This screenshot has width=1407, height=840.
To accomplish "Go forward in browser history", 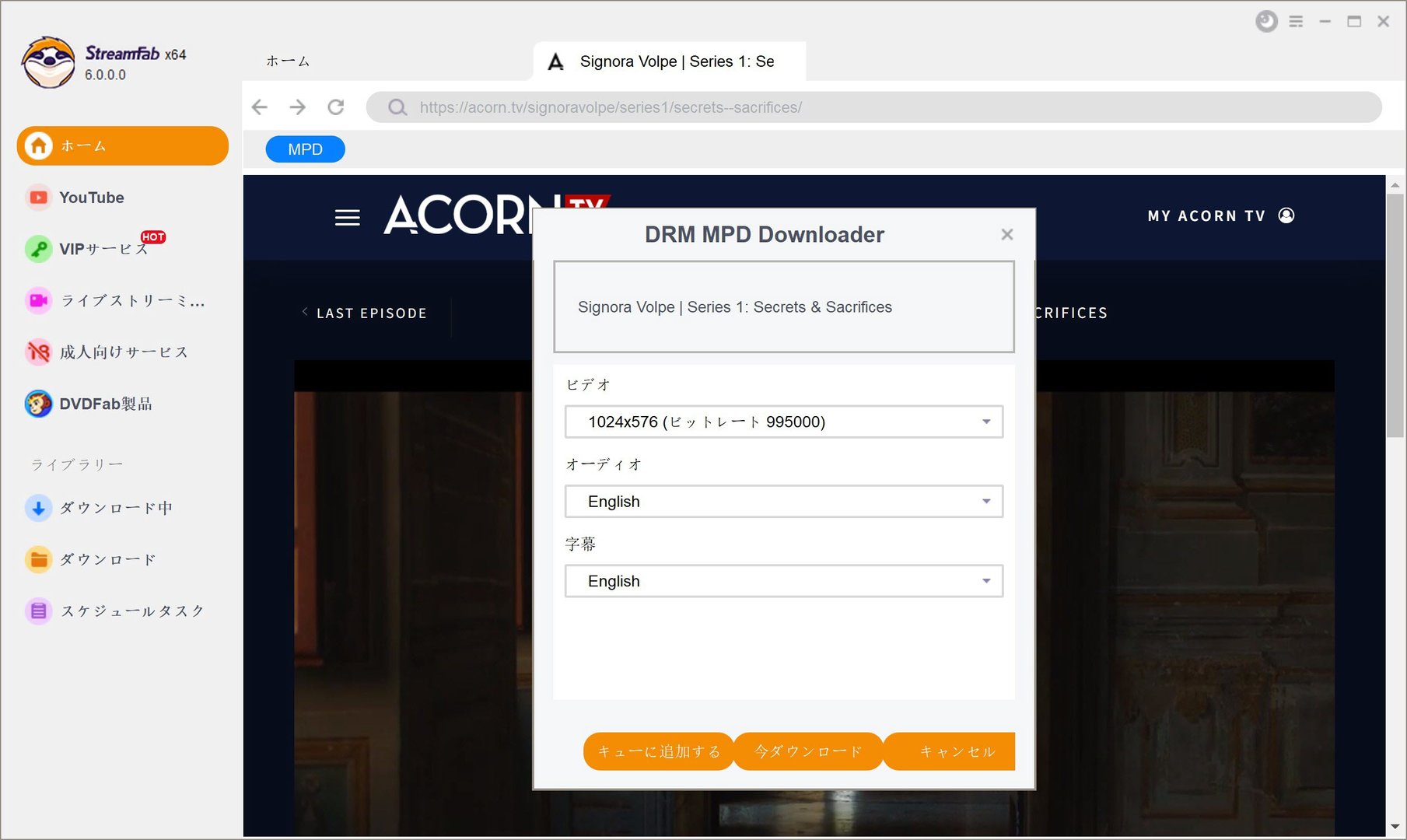I will (298, 107).
